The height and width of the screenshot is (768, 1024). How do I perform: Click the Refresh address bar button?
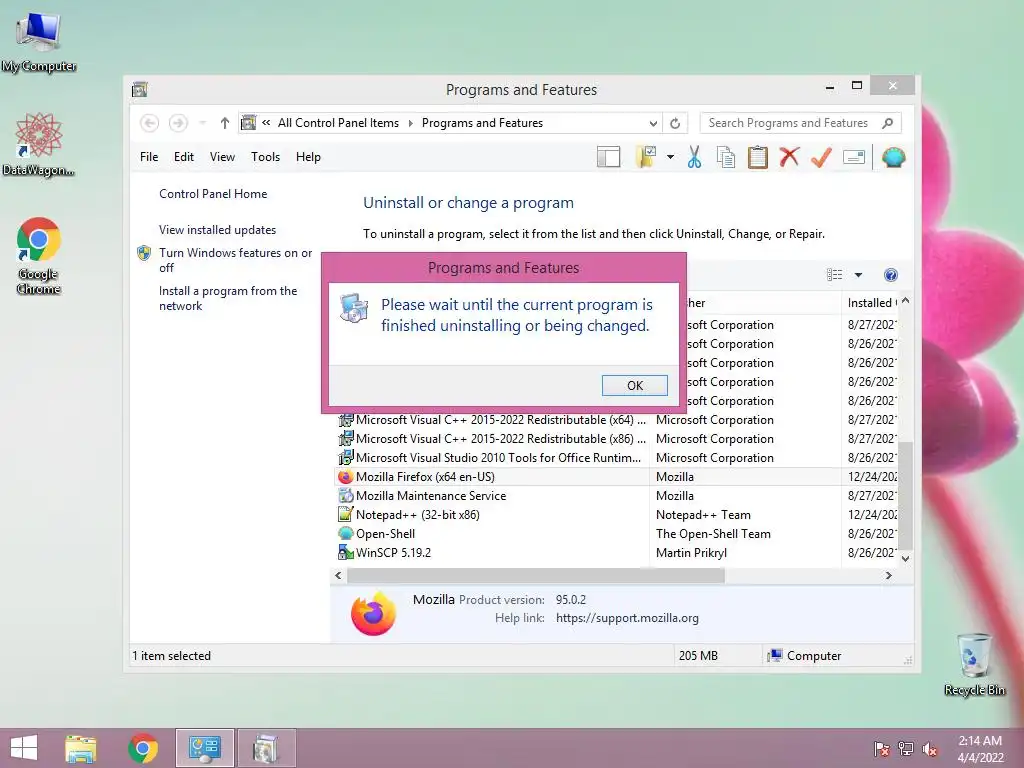(x=675, y=123)
